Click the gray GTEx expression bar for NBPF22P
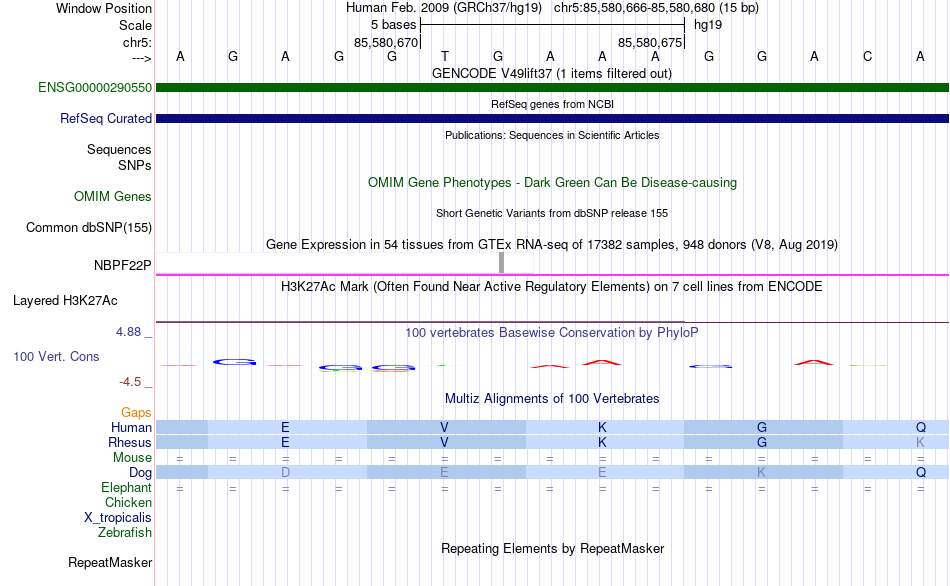 (x=501, y=263)
